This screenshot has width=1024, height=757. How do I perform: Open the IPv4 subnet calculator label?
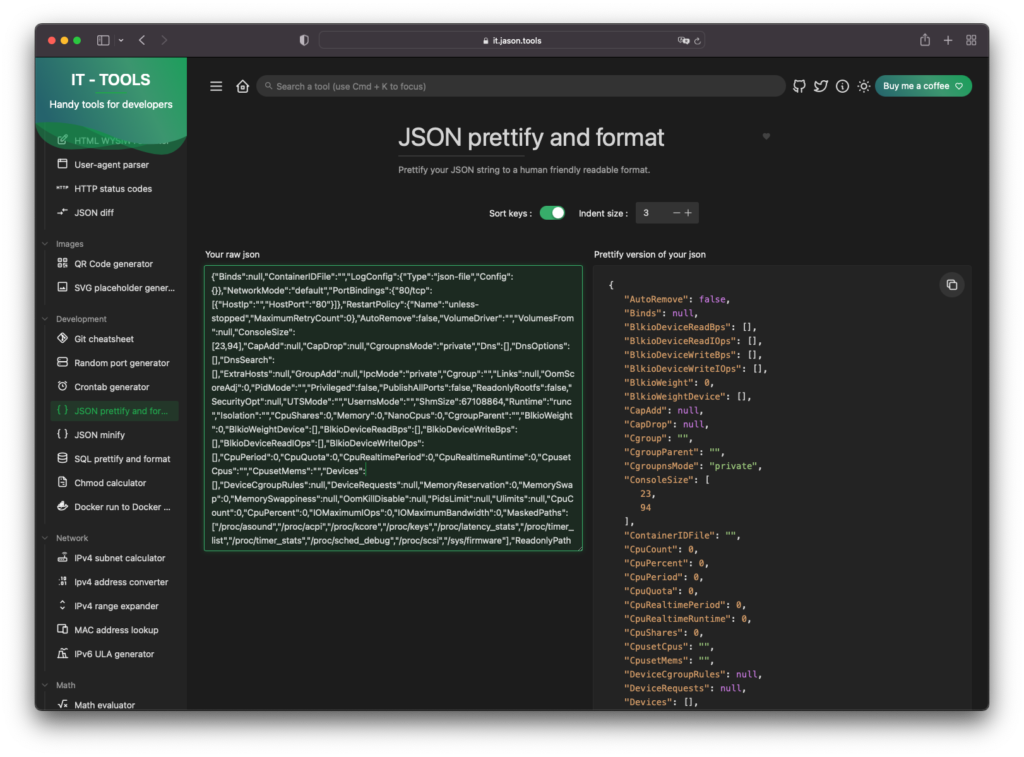tap(120, 558)
